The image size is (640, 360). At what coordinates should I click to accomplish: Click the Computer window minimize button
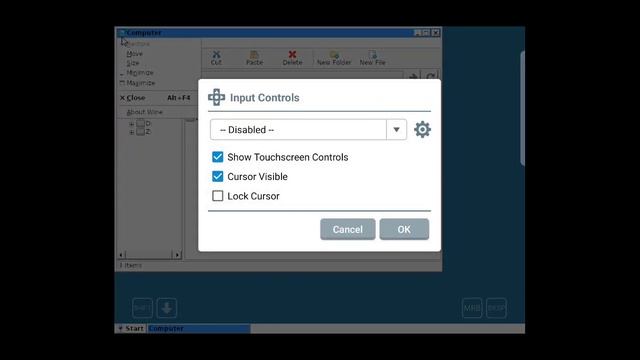point(418,32)
